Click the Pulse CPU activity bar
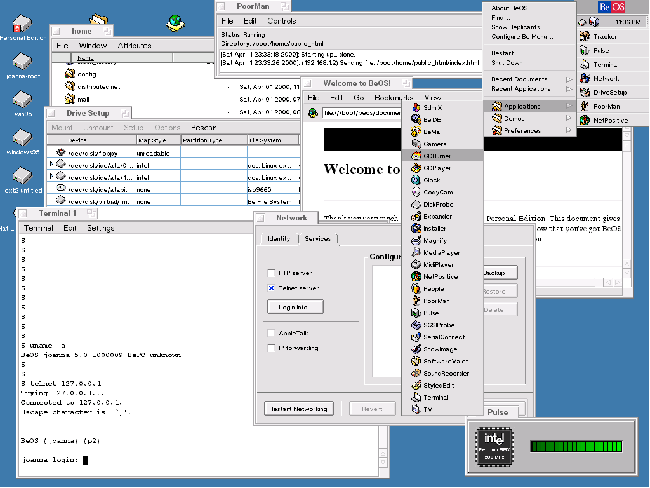Screen dimensions: 650x488 576,446
